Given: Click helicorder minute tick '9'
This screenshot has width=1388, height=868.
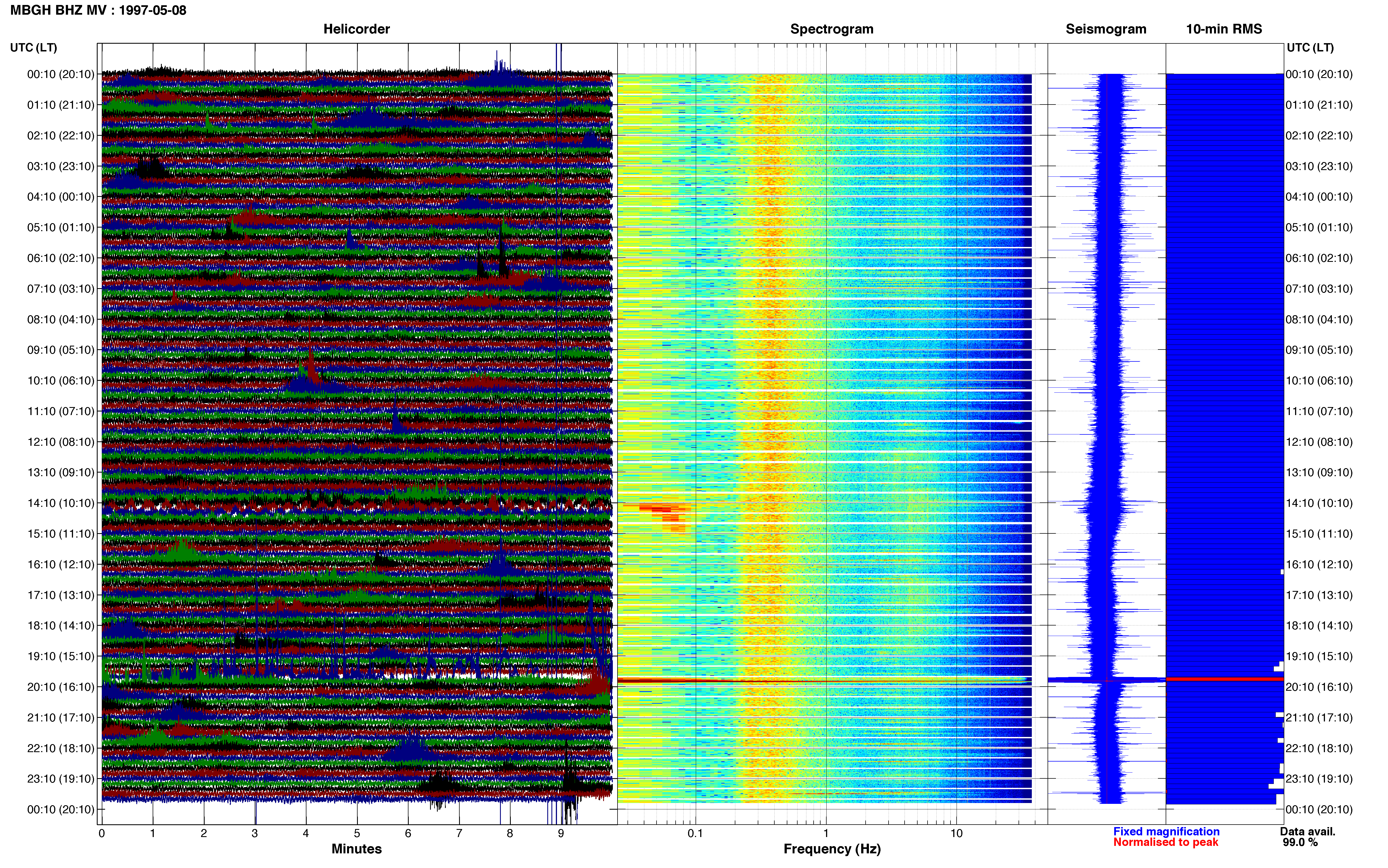Looking at the screenshot, I should point(561,833).
